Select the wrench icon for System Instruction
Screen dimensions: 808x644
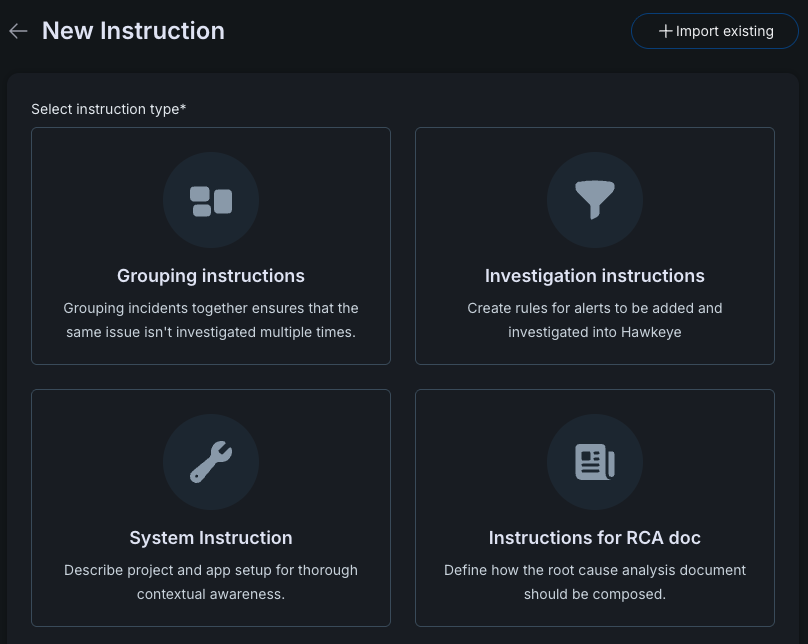tap(210, 462)
